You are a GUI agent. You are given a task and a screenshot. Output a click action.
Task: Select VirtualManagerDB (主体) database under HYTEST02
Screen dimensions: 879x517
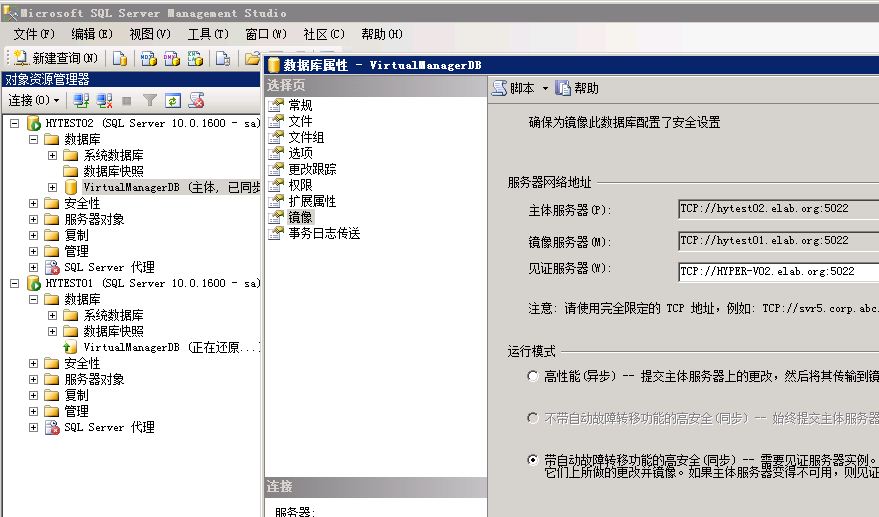point(172,187)
